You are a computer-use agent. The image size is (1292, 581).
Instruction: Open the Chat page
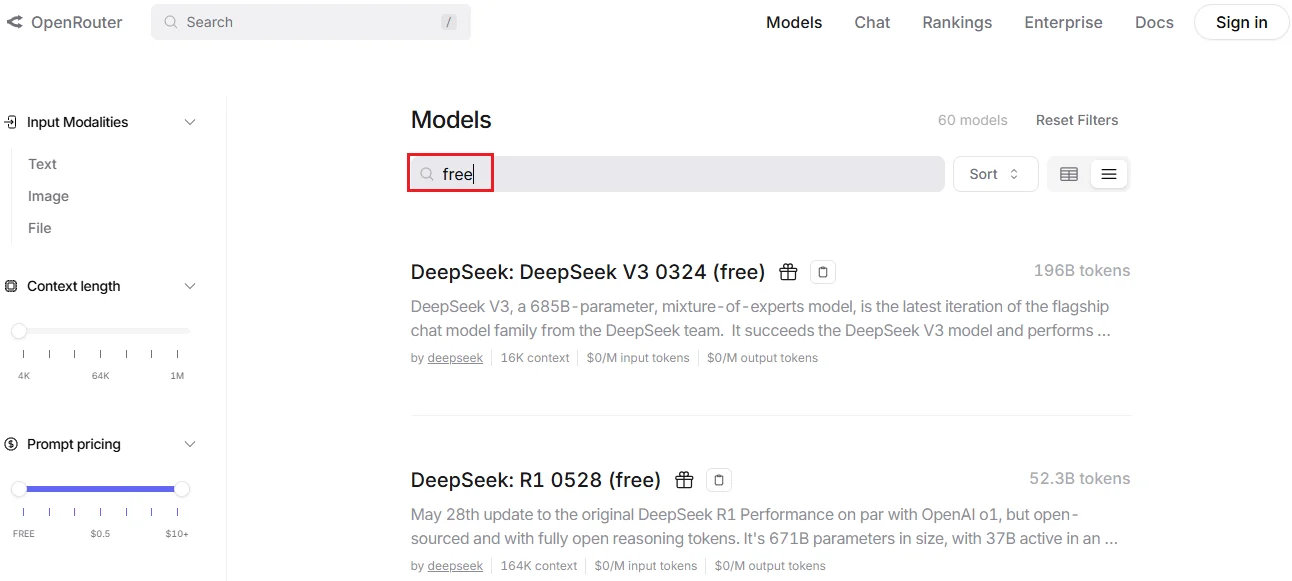[x=872, y=22]
